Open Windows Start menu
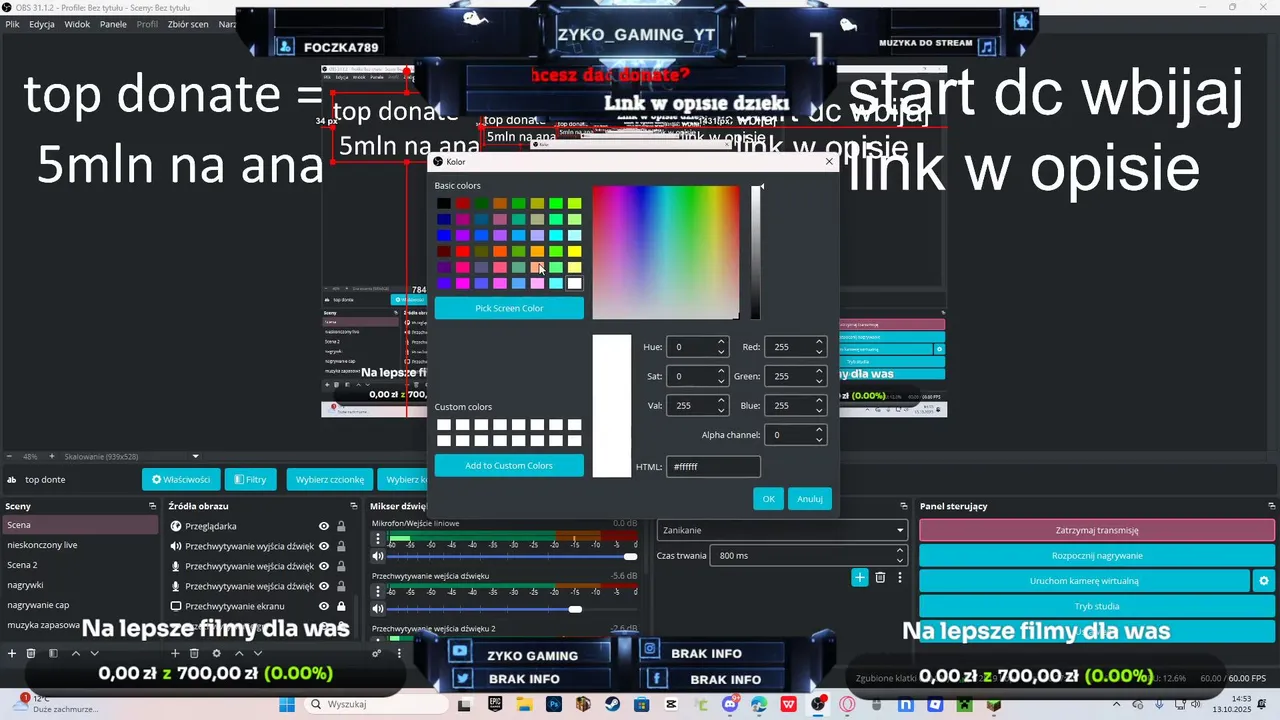1280x720 pixels. pyautogui.click(x=287, y=704)
